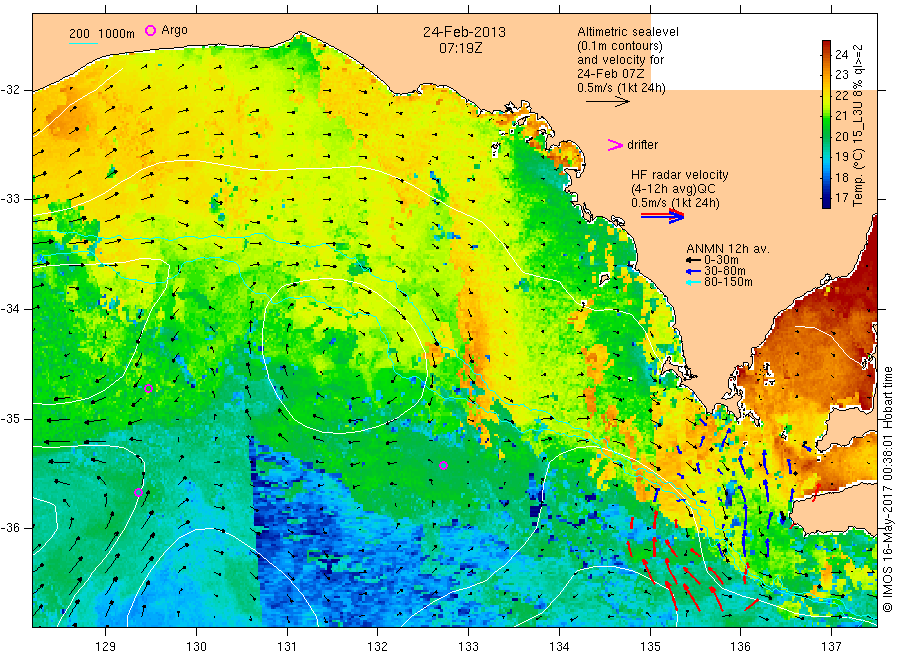
Task: Click the black altimetric velocity scale arrow
Action: click(607, 102)
